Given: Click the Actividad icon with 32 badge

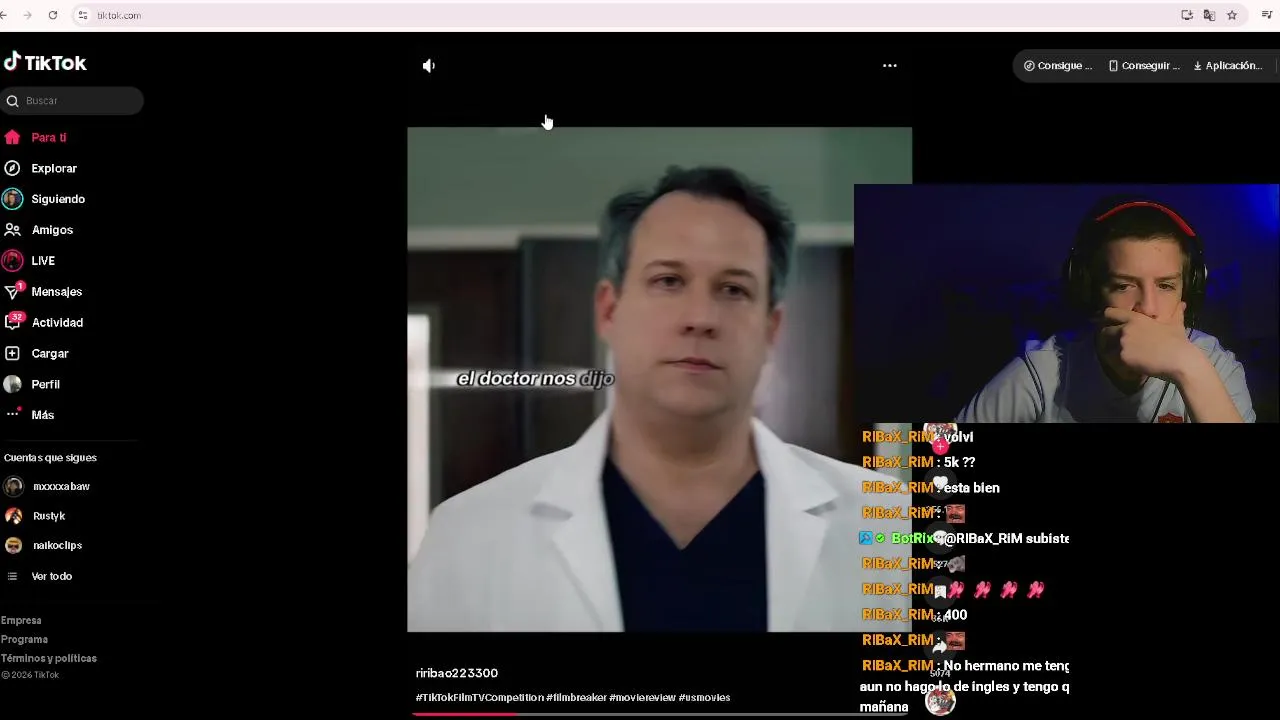Looking at the screenshot, I should [12, 322].
